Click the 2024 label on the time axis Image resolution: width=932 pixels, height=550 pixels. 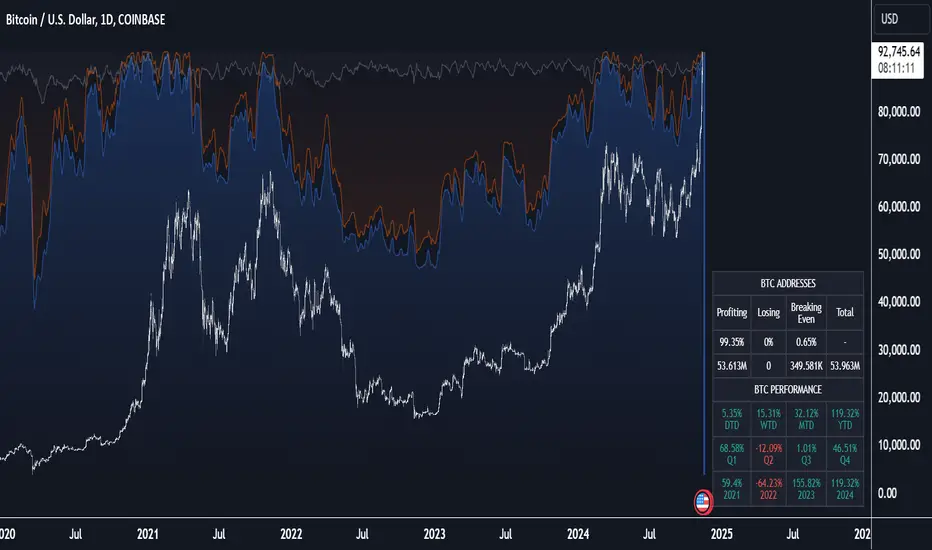578,534
